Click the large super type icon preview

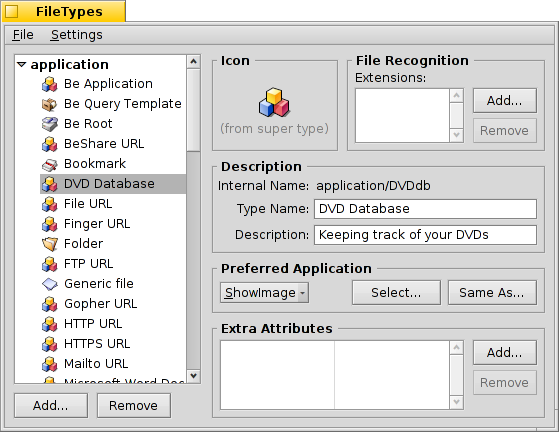(x=274, y=103)
